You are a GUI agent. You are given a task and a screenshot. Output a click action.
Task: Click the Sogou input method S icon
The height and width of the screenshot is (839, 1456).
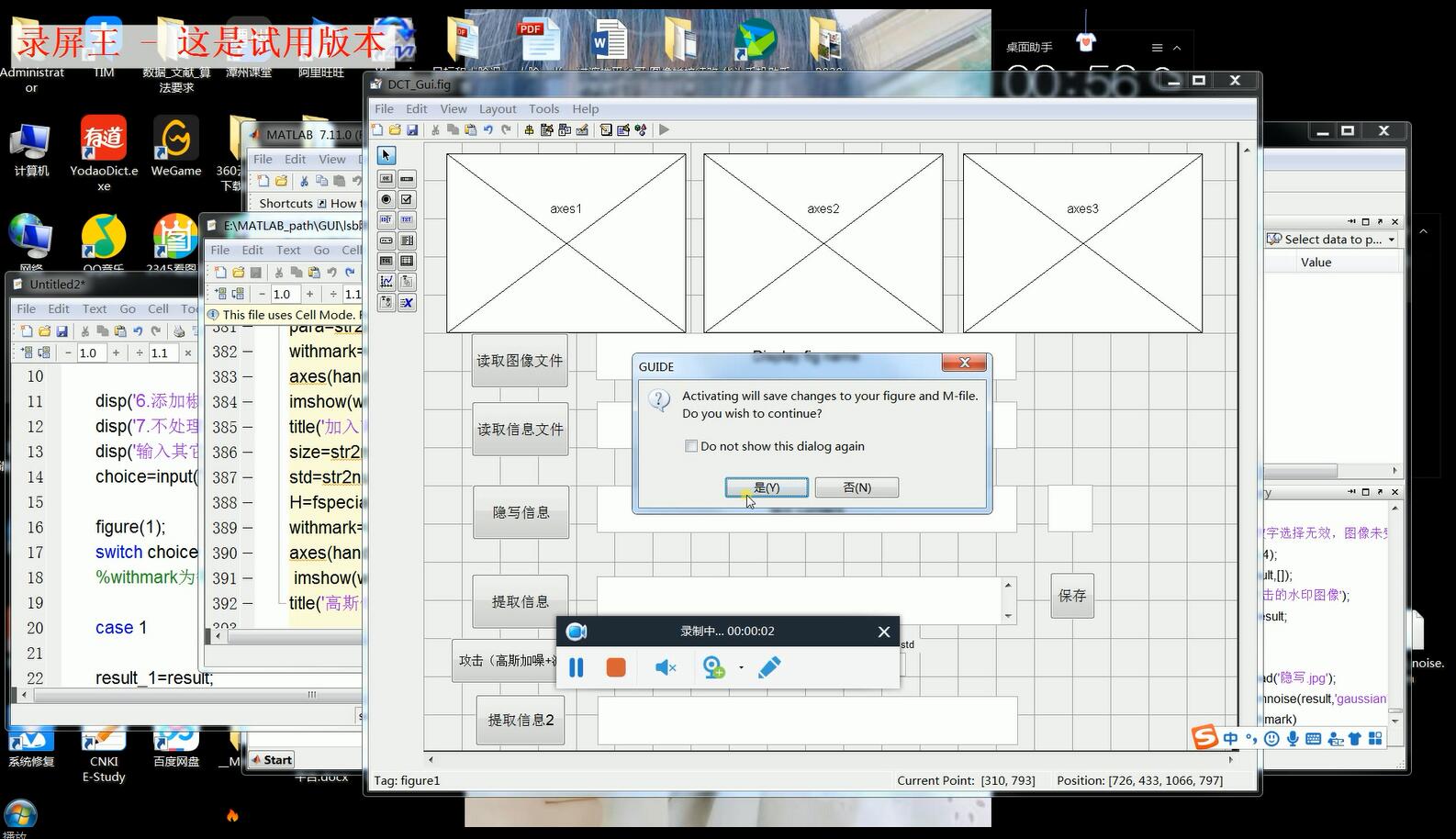(x=1204, y=737)
